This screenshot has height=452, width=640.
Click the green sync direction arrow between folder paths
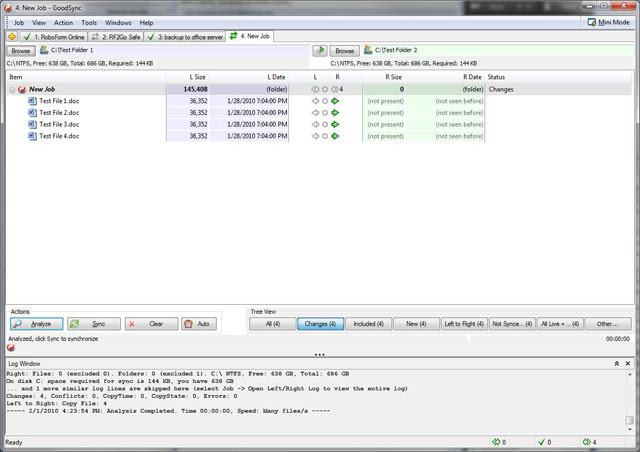320,50
